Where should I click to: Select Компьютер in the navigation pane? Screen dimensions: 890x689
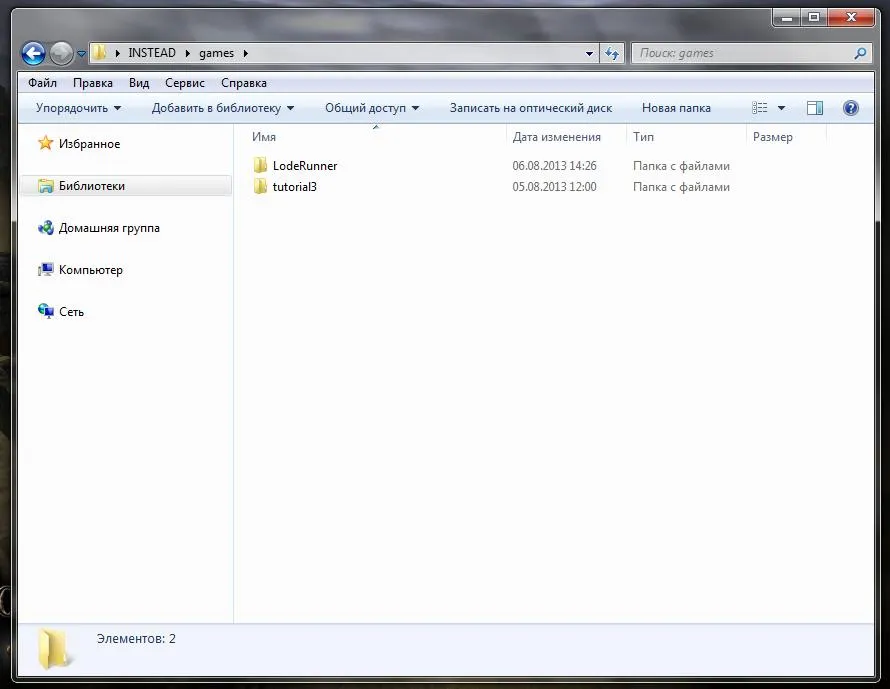[90, 270]
